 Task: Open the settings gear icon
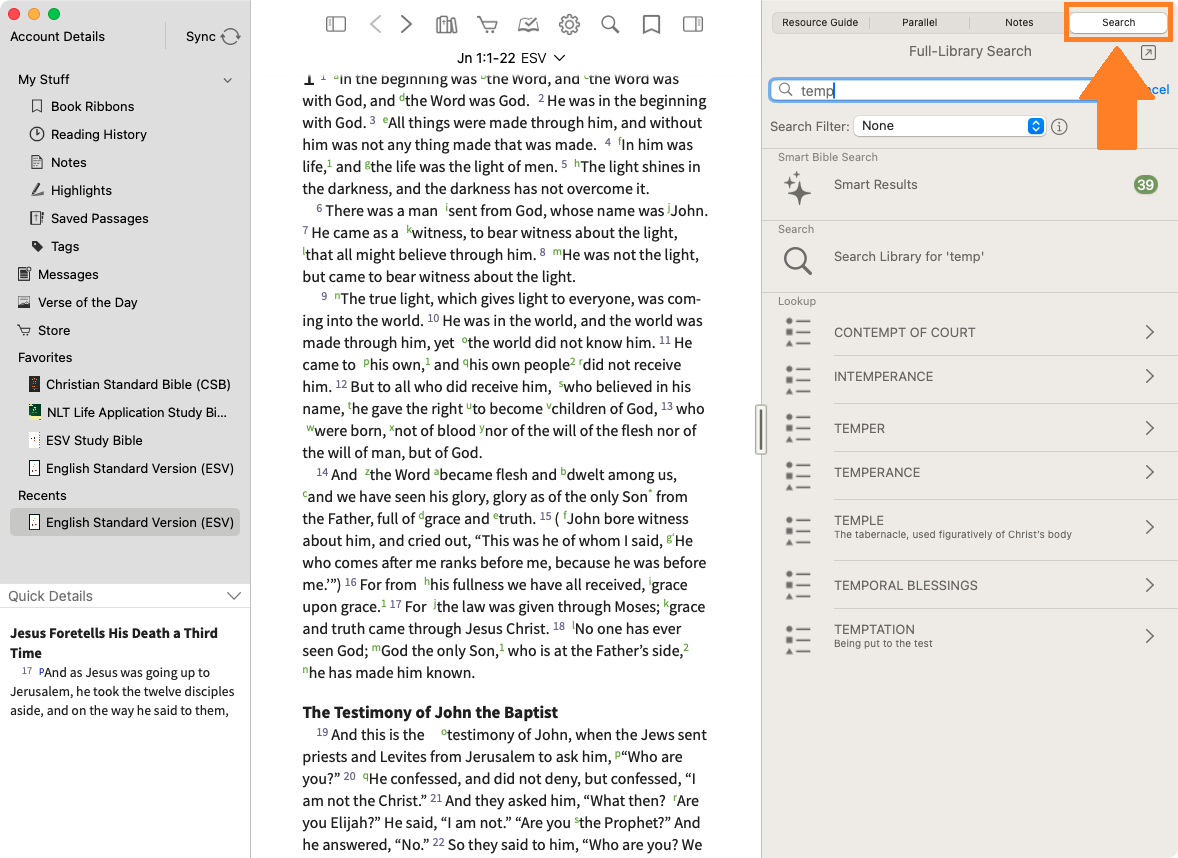coord(569,25)
